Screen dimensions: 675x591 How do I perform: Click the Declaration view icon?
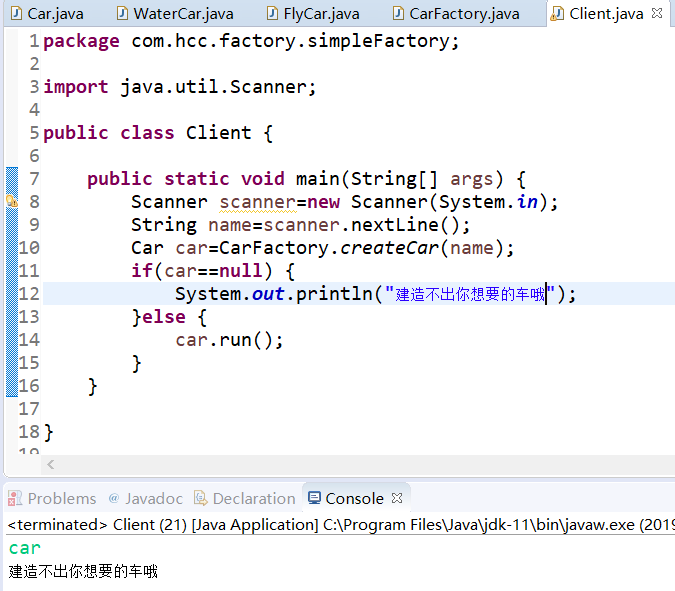[x=200, y=498]
